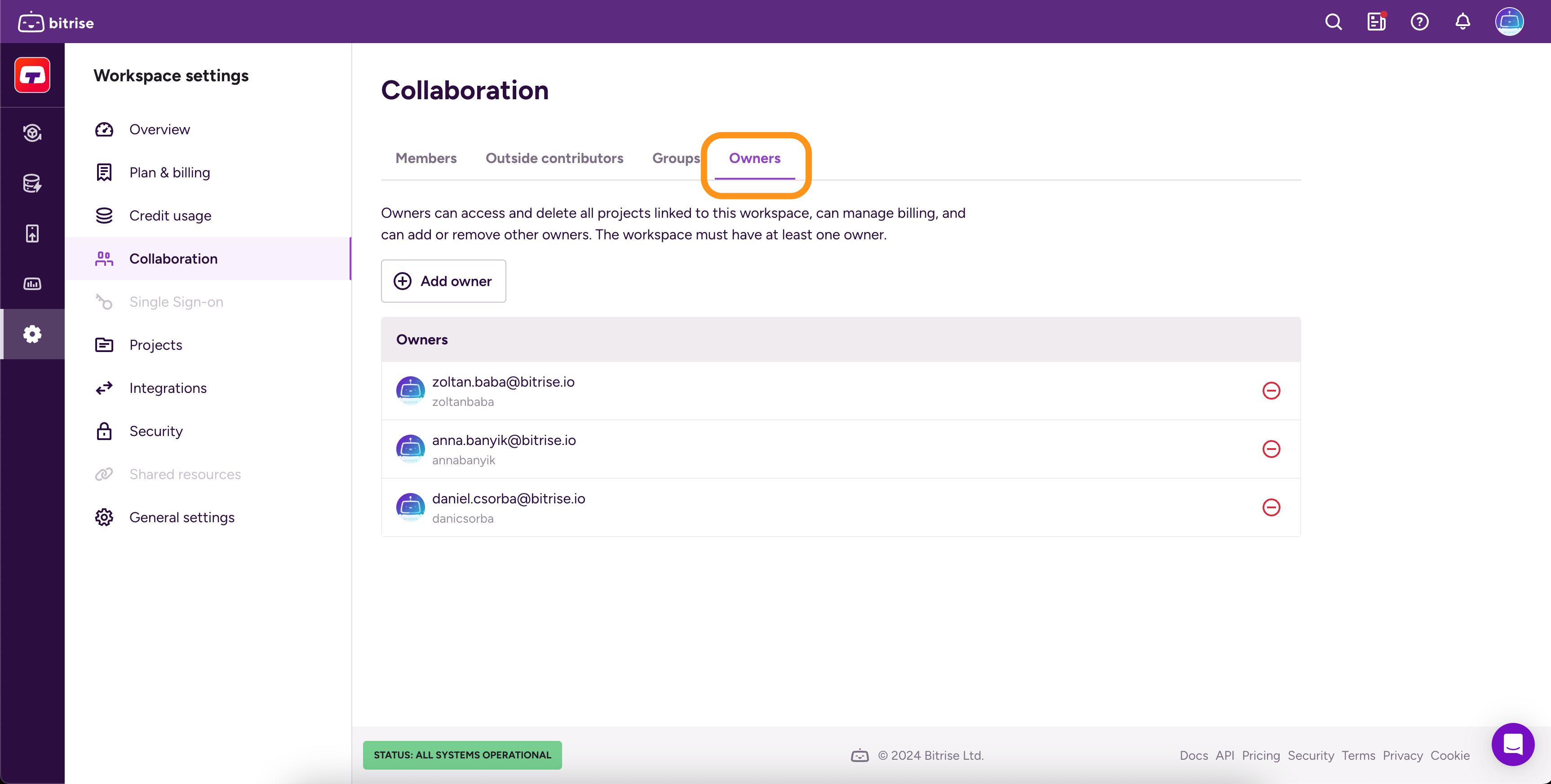The image size is (1551, 784).
Task: Open the chat support bubble
Action: pyautogui.click(x=1512, y=744)
